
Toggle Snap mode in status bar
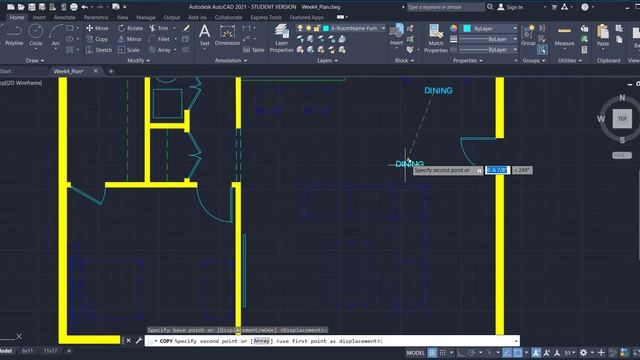[442, 353]
